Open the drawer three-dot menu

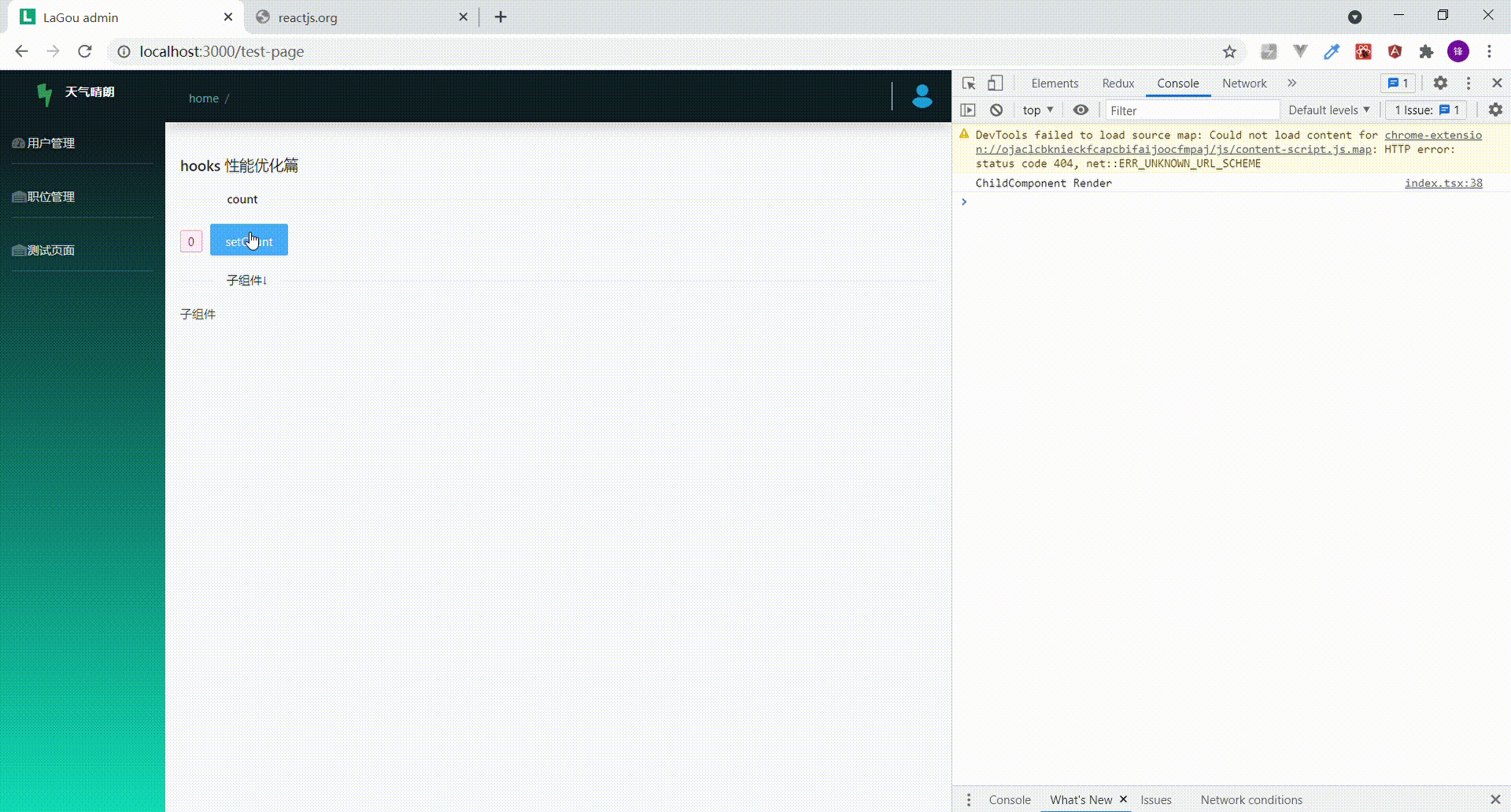click(x=969, y=799)
